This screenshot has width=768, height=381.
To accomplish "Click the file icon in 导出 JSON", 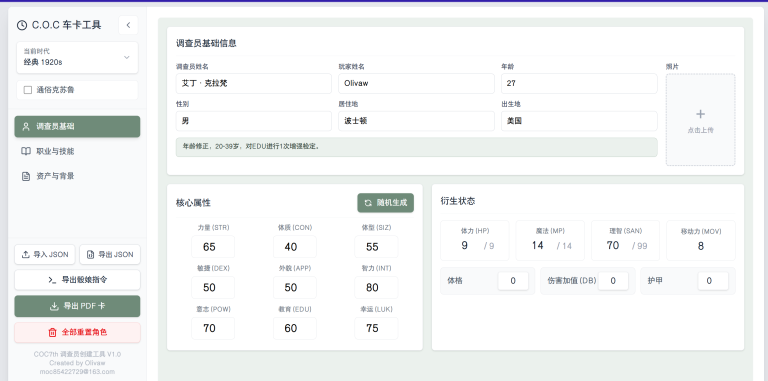I will (90, 254).
